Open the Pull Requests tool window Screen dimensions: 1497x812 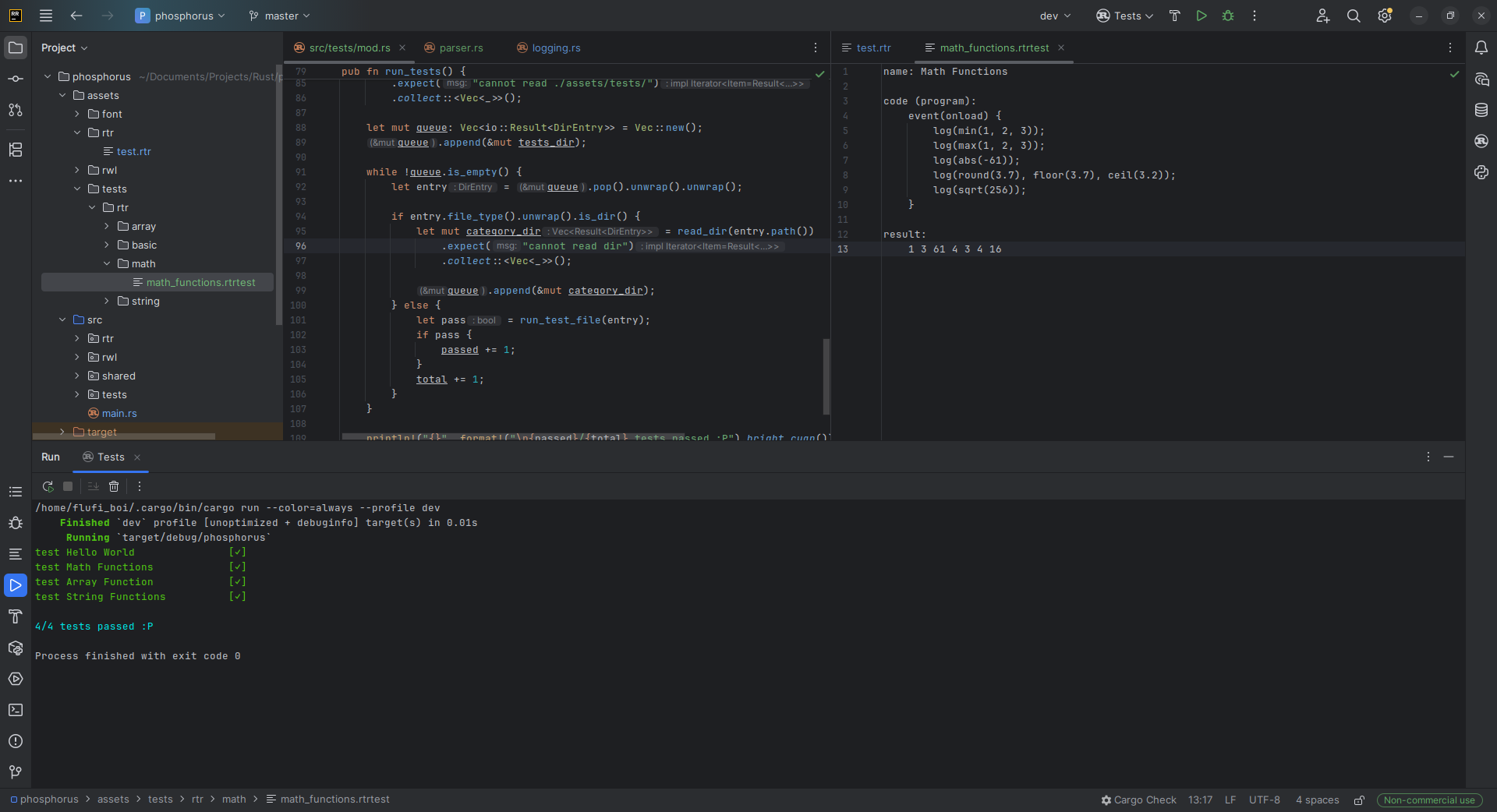[x=16, y=110]
